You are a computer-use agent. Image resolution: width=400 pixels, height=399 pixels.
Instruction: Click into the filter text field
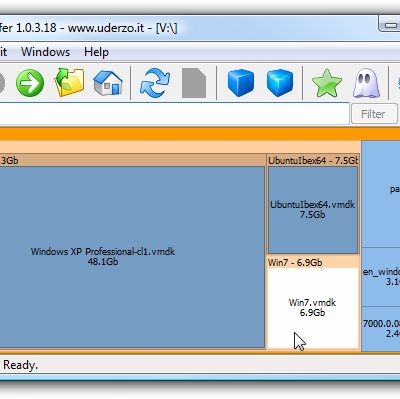(174, 114)
